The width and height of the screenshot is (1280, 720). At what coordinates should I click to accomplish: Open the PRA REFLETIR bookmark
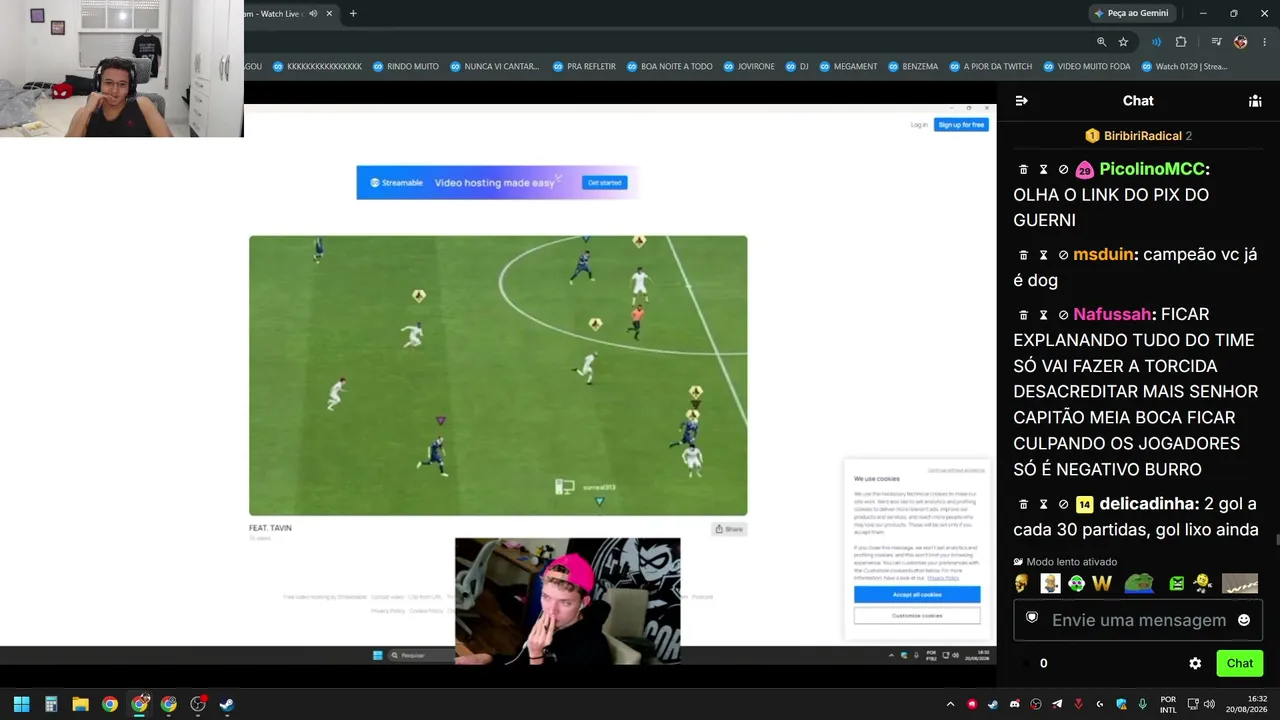[x=584, y=67]
